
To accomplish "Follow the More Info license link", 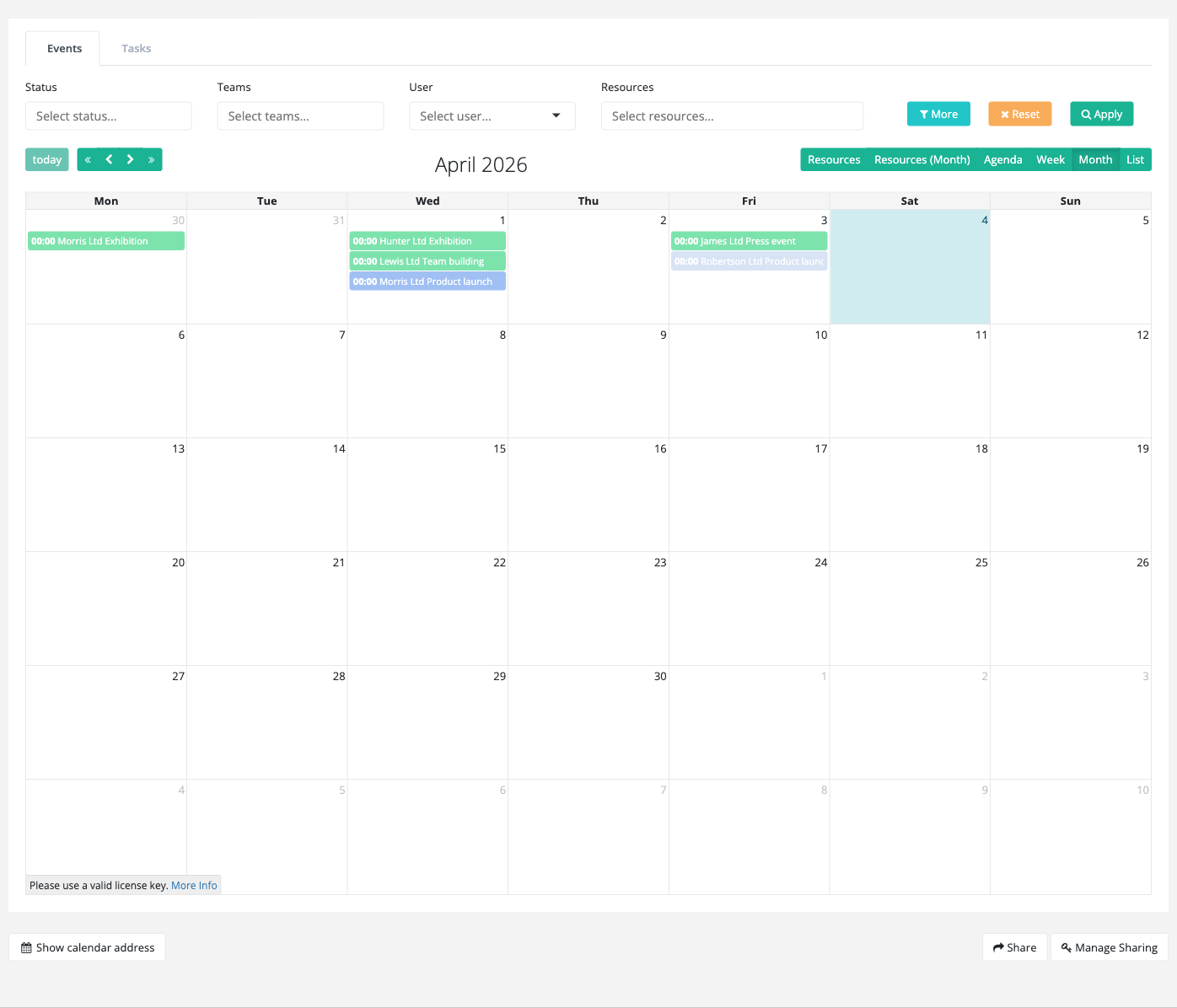I will click(x=194, y=885).
